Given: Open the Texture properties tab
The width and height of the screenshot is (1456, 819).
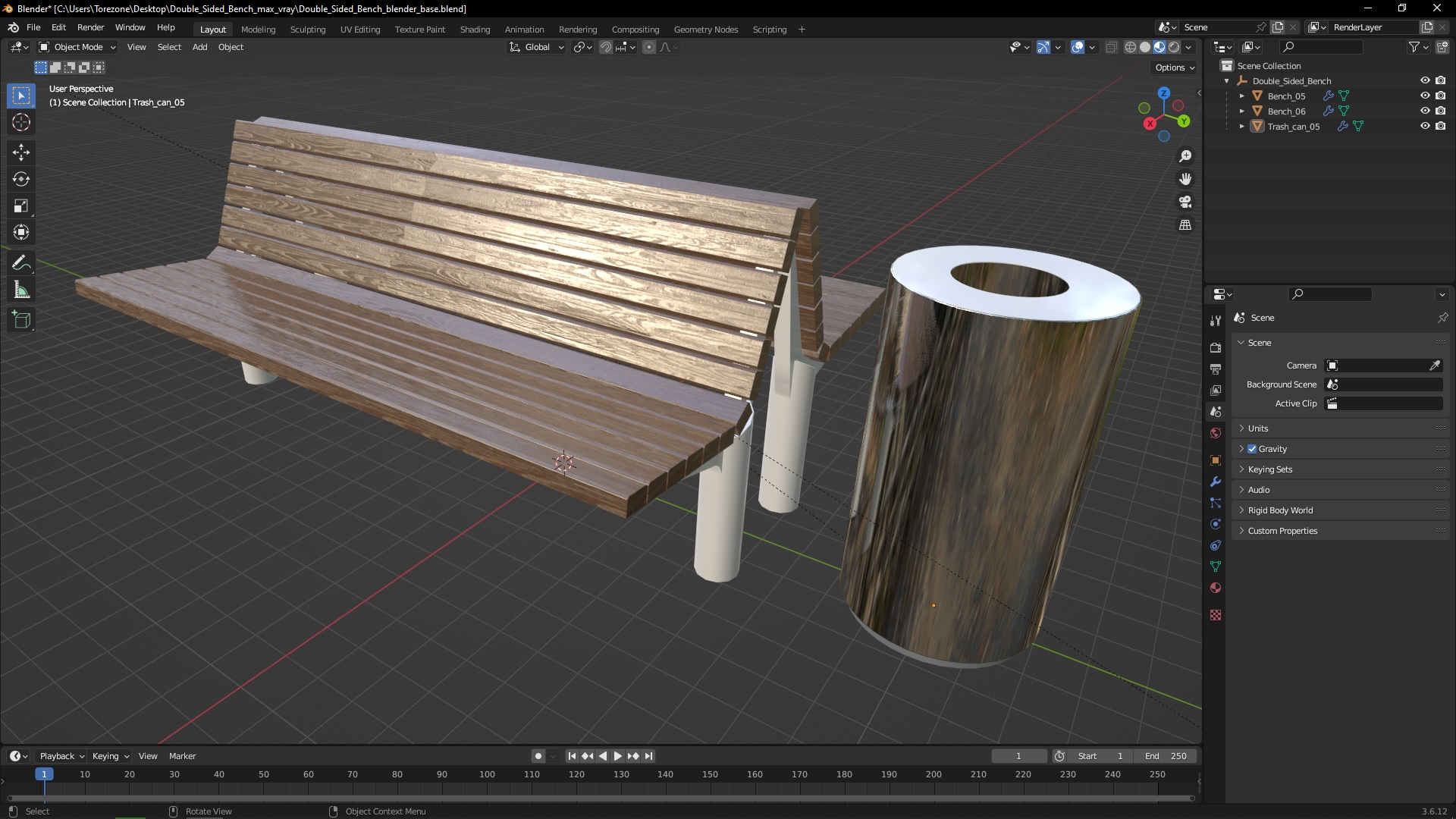Looking at the screenshot, I should click(1216, 615).
